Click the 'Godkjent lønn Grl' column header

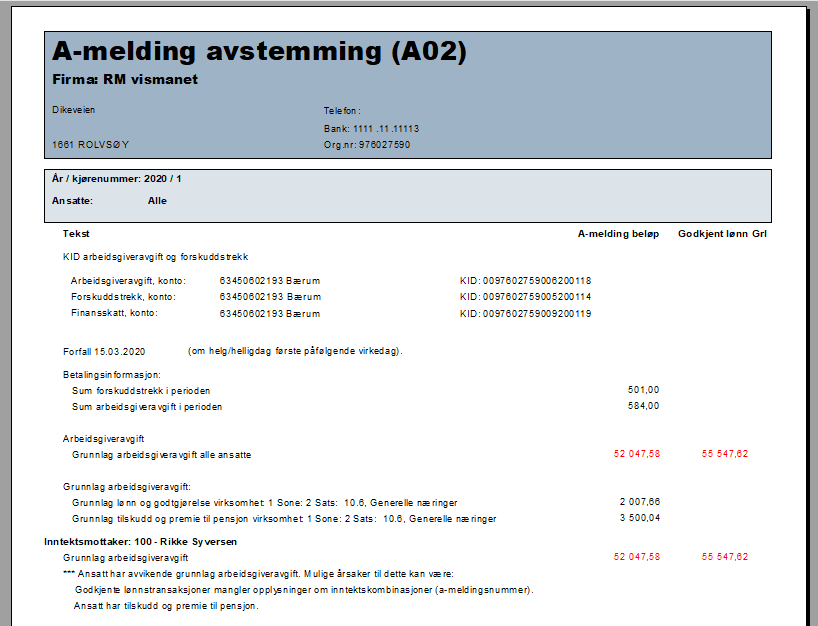coord(722,234)
